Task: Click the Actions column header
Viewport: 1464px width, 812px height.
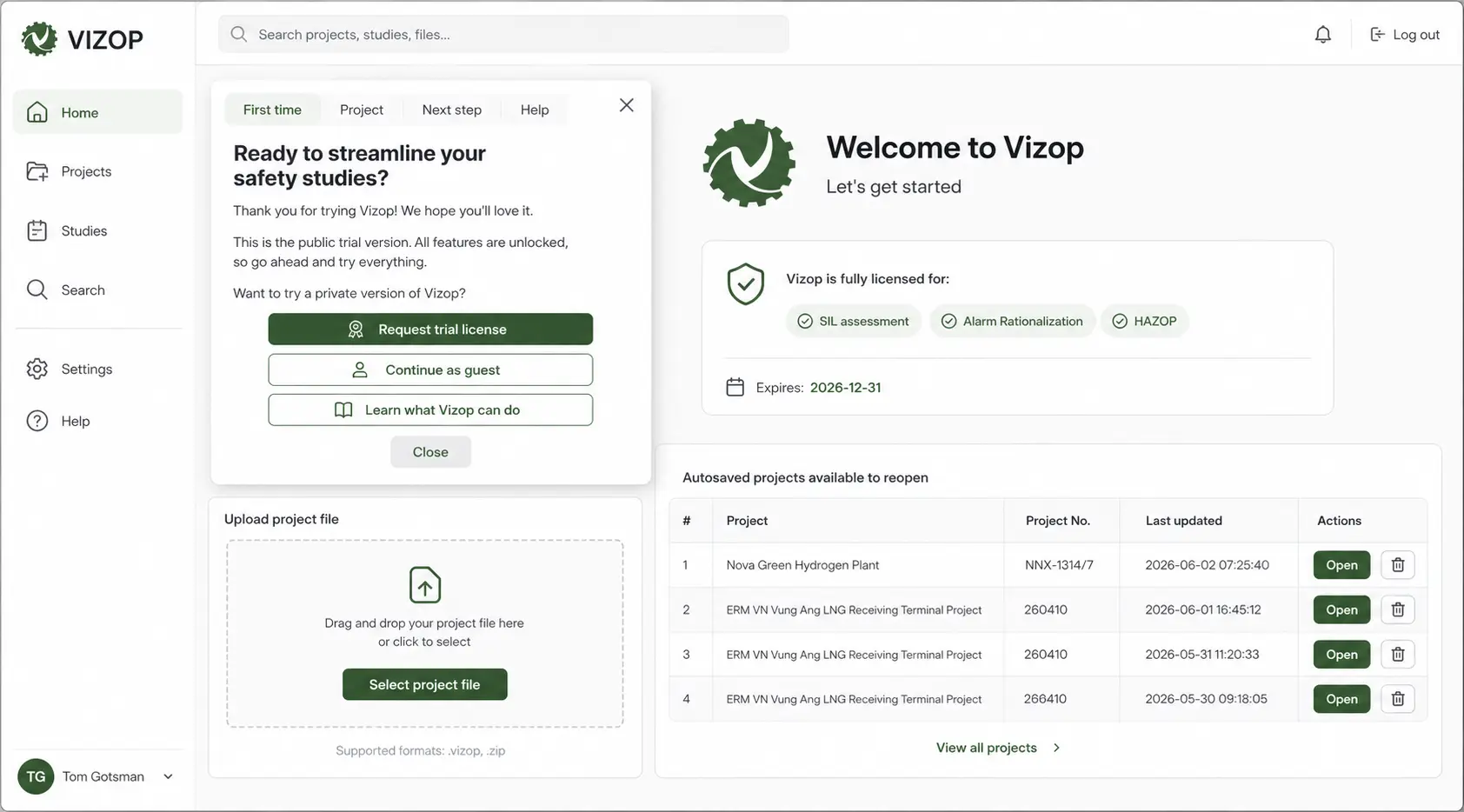Action: tap(1339, 521)
